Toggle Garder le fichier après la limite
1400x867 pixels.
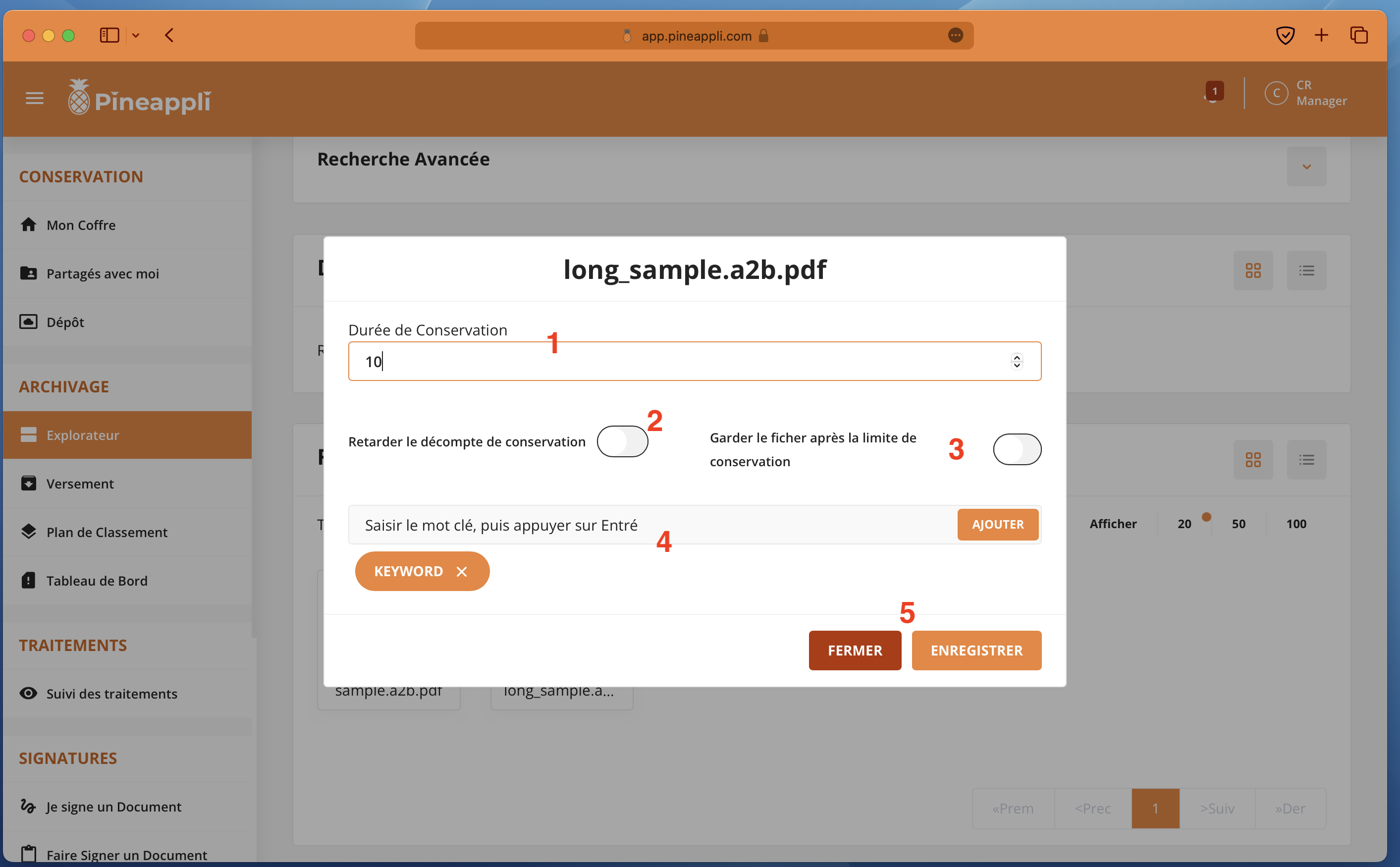pyautogui.click(x=1017, y=449)
